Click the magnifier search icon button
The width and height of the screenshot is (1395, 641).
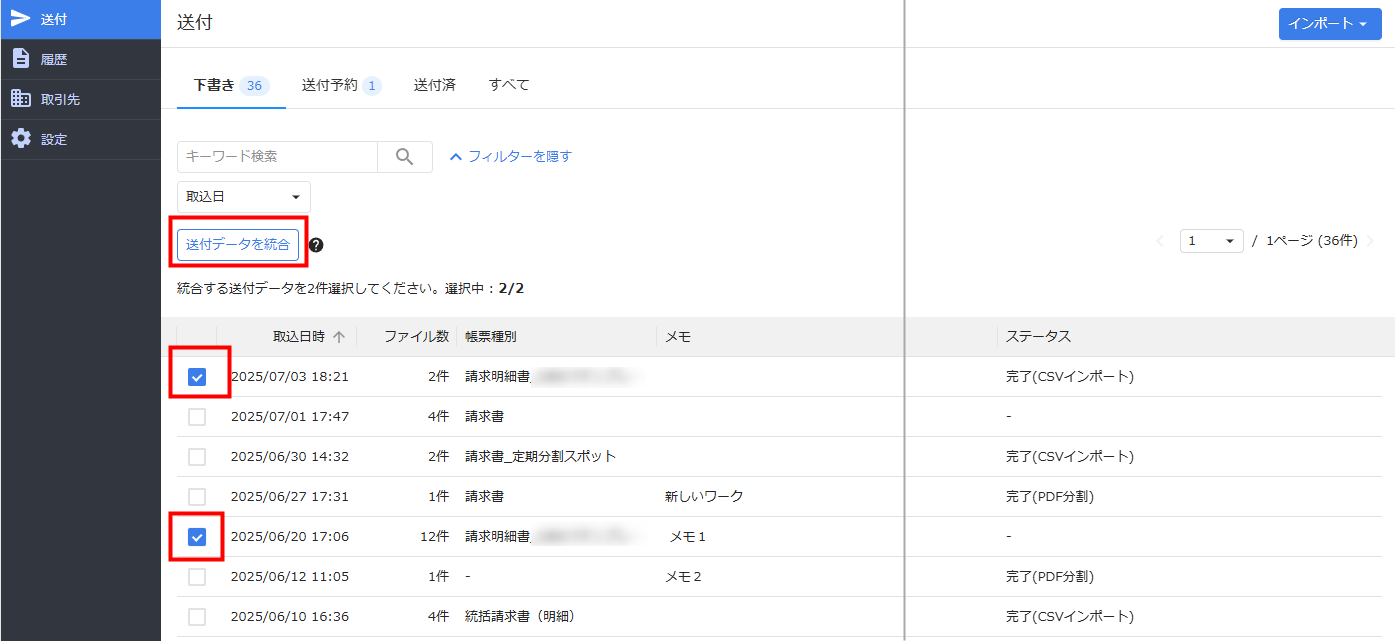[405, 157]
